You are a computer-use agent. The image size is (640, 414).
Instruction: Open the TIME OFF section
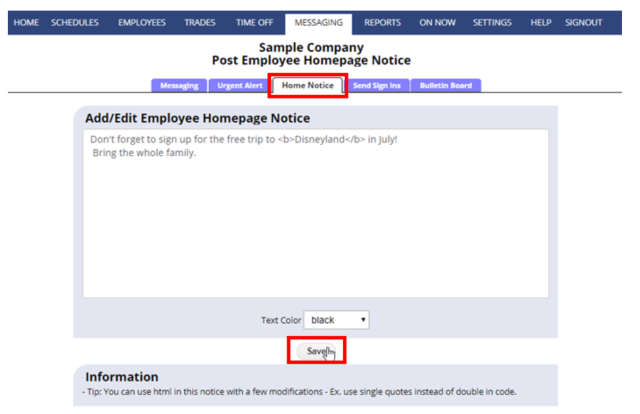[254, 23]
